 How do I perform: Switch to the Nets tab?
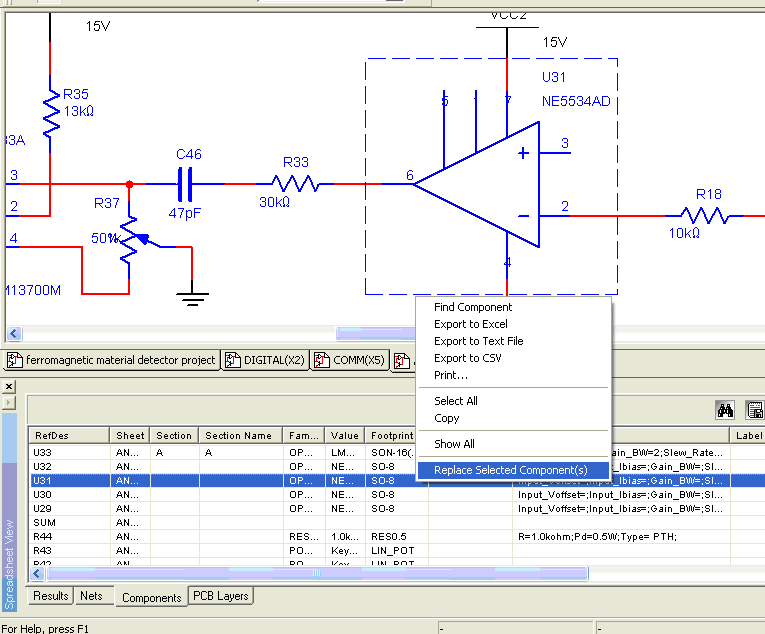pos(91,596)
